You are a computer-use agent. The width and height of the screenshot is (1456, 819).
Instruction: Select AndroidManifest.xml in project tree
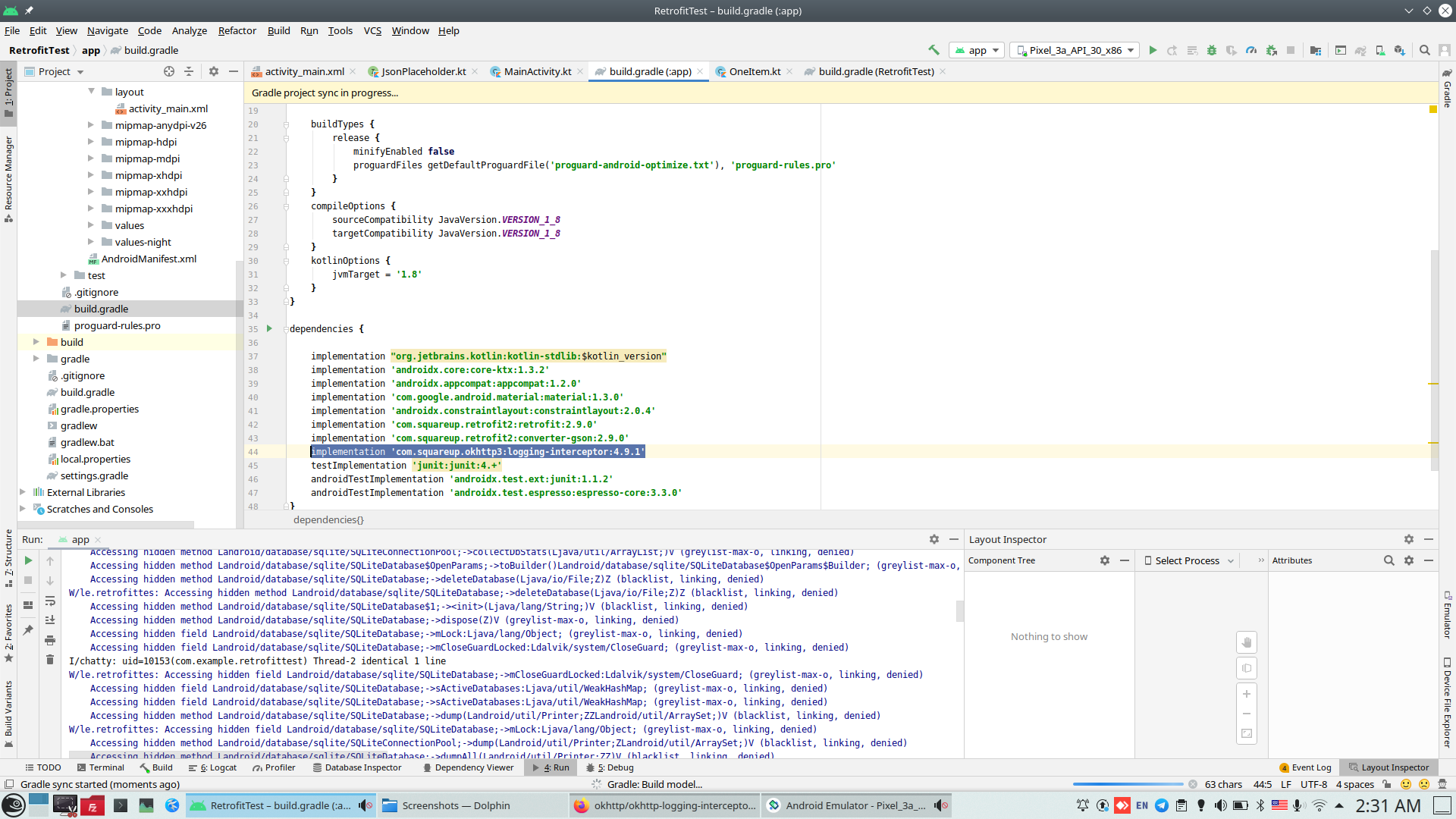(149, 259)
